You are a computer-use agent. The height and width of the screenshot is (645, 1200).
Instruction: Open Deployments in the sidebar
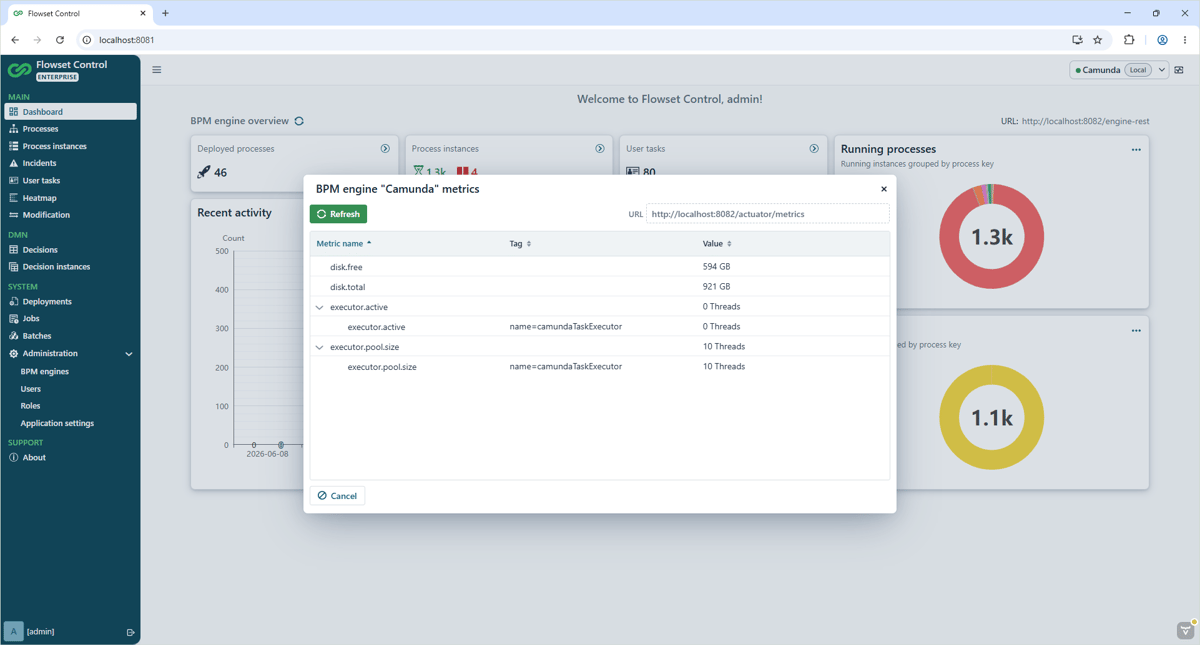pyautogui.click(x=70, y=302)
